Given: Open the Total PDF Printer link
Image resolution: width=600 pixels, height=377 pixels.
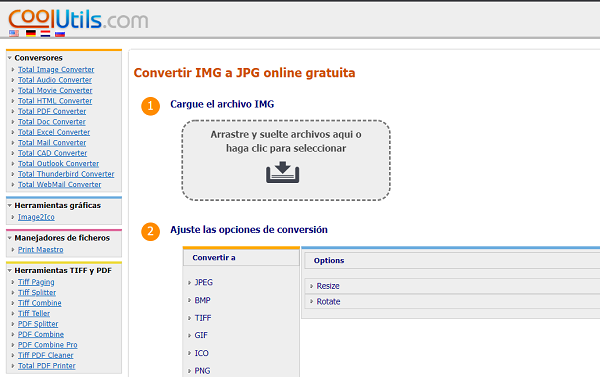Looking at the screenshot, I should pos(47,366).
